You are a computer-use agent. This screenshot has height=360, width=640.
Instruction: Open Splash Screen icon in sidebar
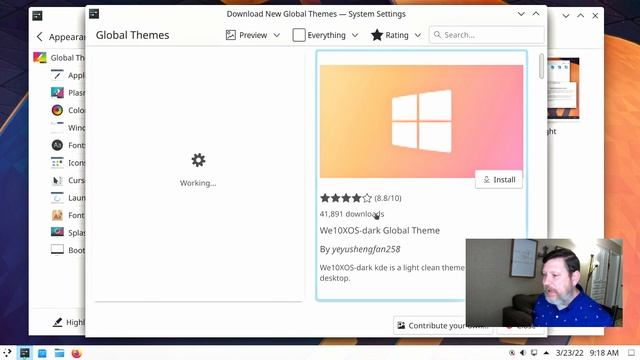click(57, 233)
